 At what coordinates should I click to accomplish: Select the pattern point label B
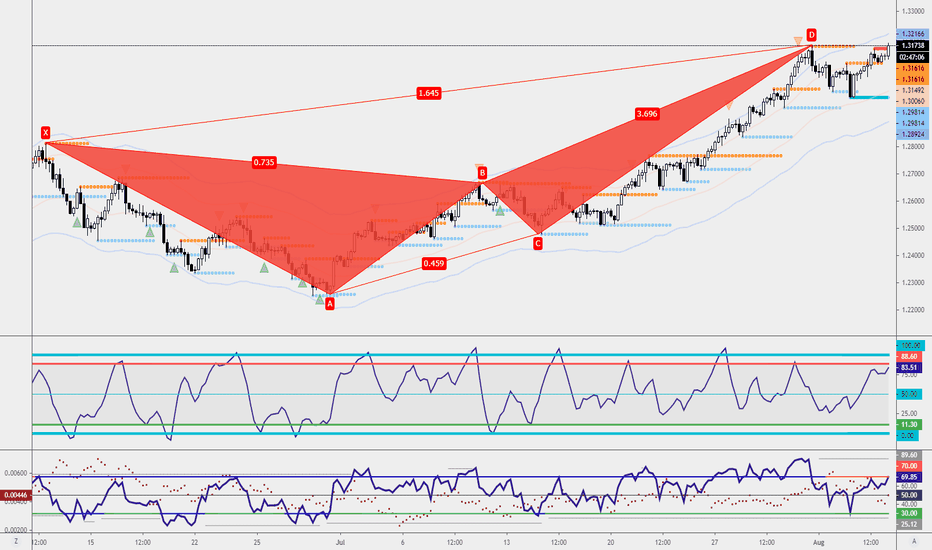click(482, 173)
